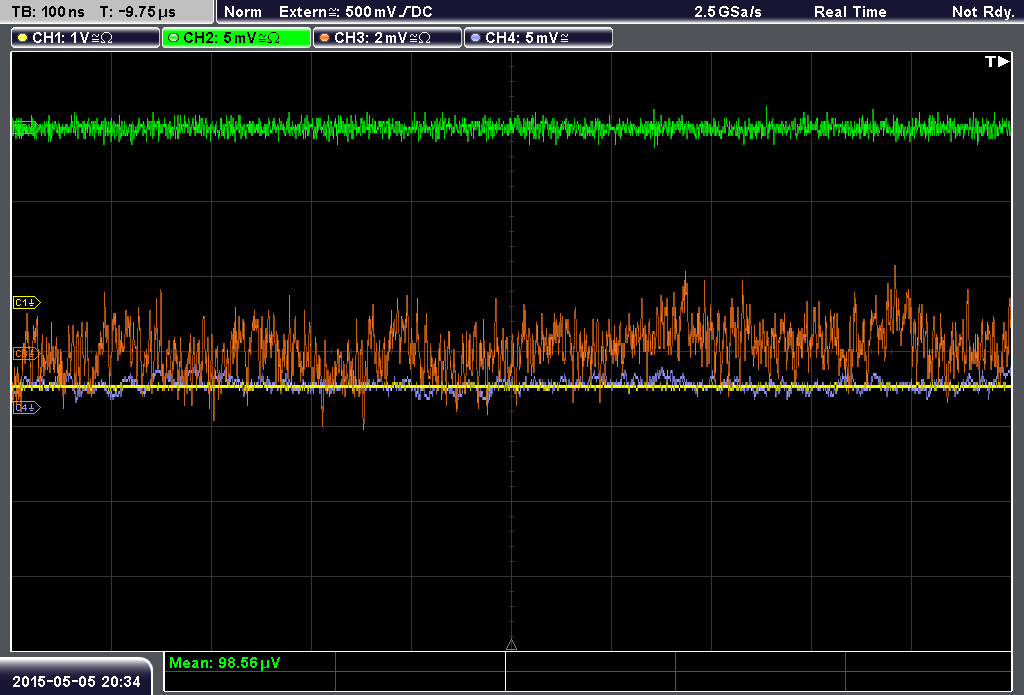
Task: Click the orange C3 ground level marker
Action: click(x=27, y=354)
